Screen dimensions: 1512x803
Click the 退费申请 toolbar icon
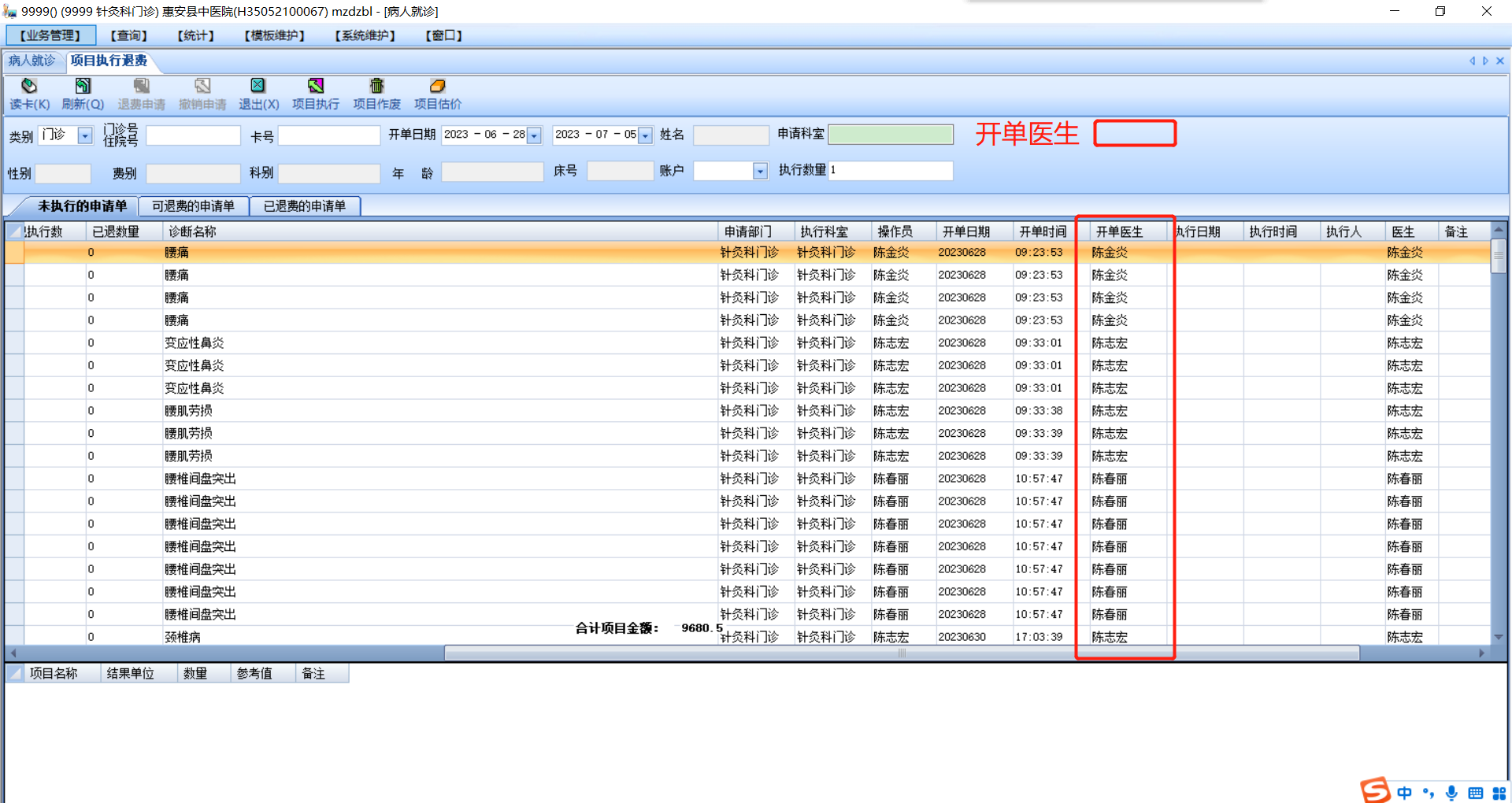point(142,86)
